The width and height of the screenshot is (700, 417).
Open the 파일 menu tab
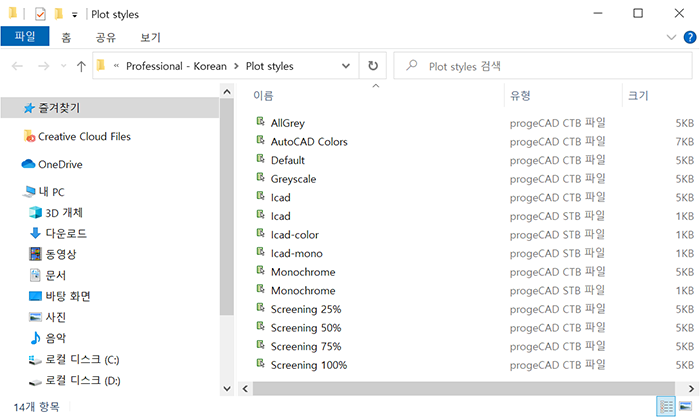[x=24, y=37]
